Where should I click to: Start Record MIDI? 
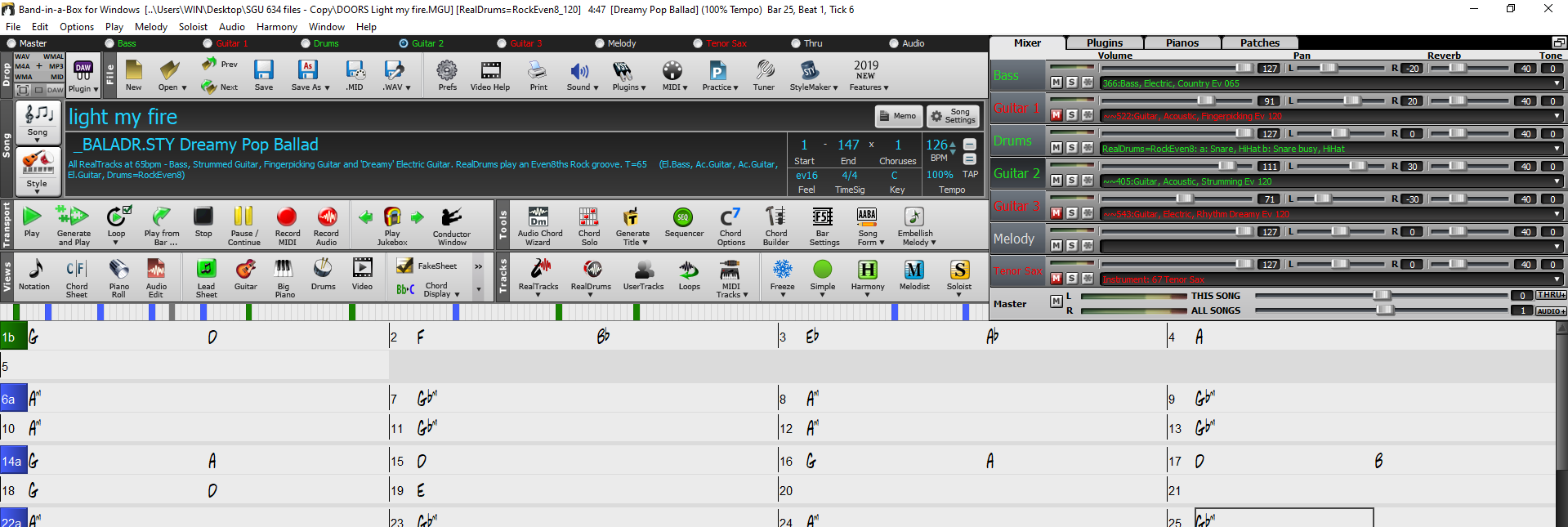pyautogui.click(x=287, y=225)
